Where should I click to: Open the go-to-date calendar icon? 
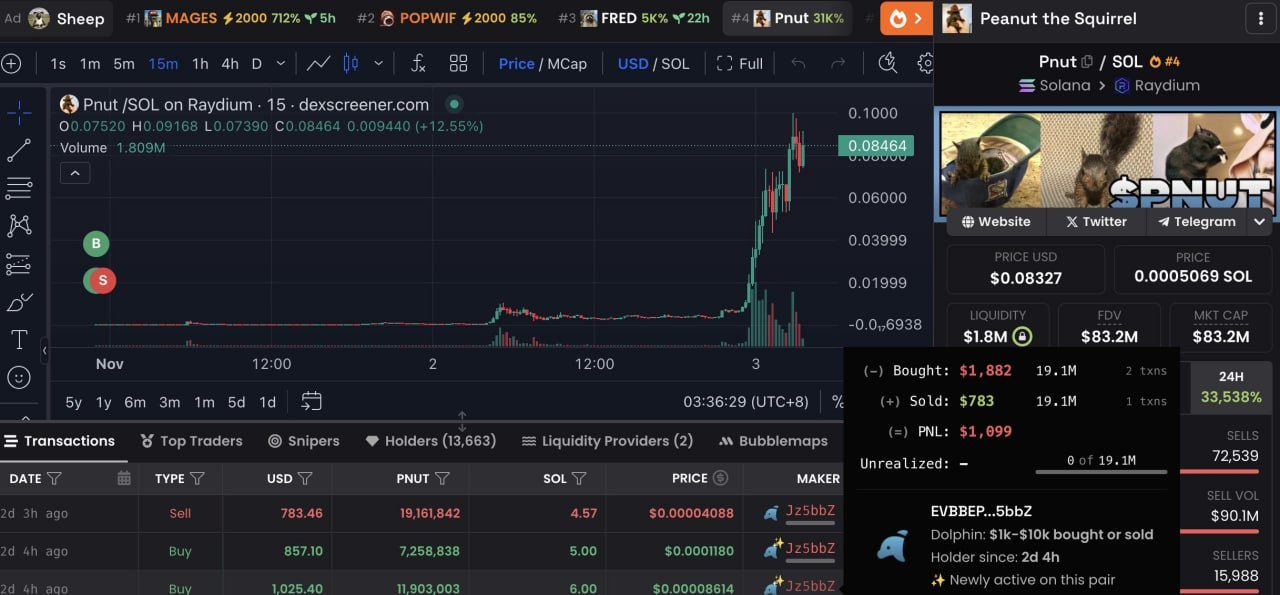pos(312,402)
